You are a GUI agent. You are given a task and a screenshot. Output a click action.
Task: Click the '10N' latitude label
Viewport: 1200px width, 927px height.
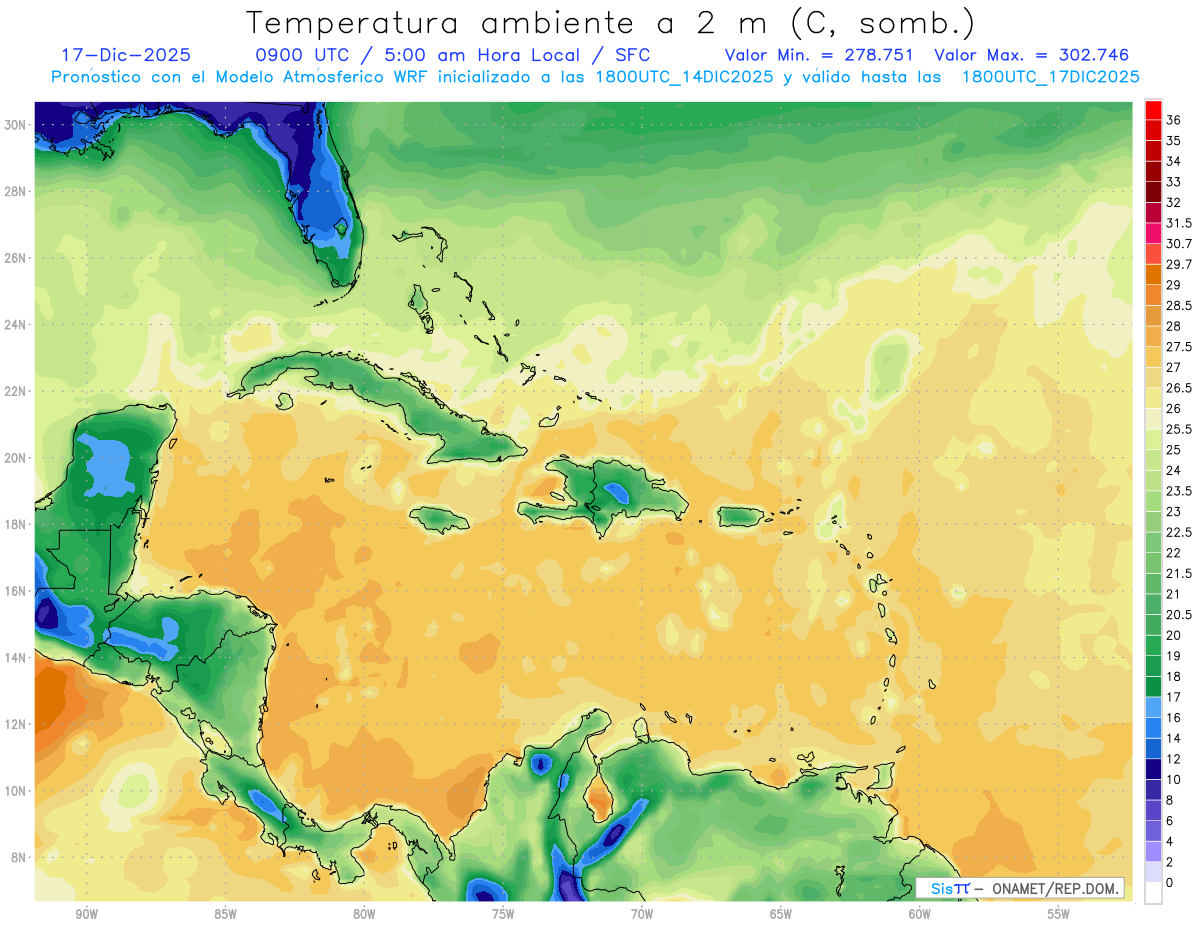tap(15, 791)
